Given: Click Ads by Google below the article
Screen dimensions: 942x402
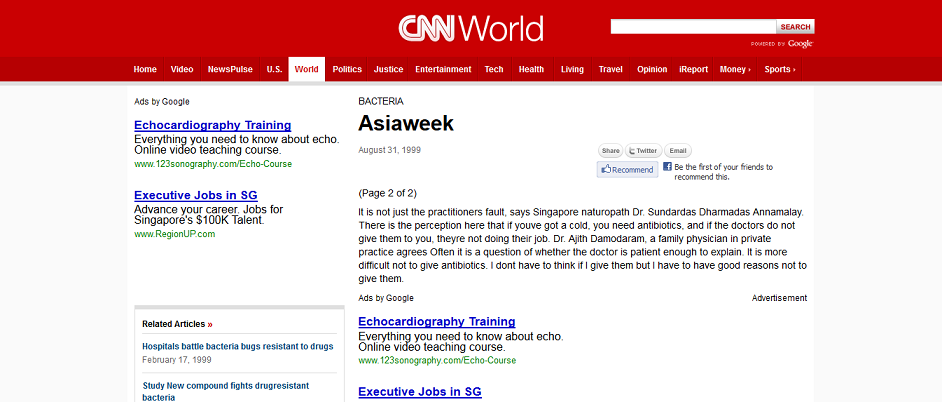Looking at the screenshot, I should click(x=386, y=298).
